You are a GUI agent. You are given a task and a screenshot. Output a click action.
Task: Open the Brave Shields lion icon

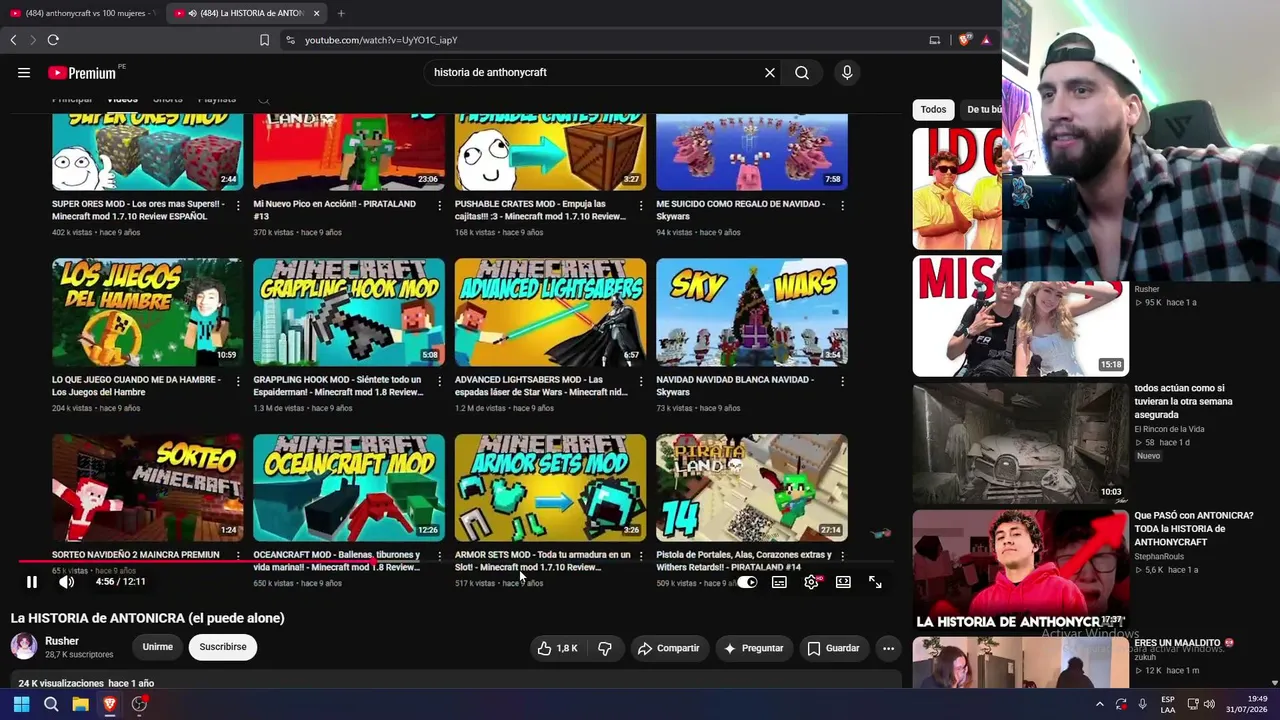(x=964, y=40)
